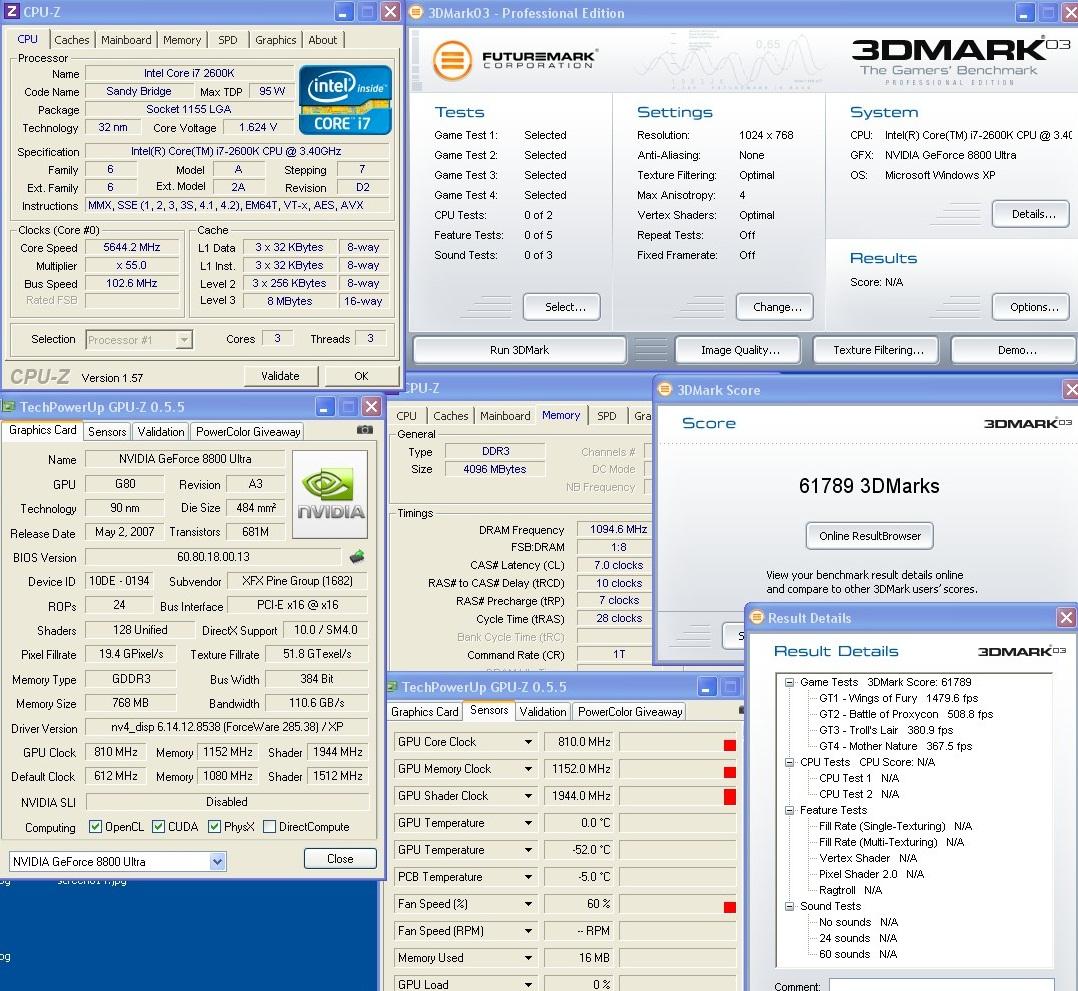The height and width of the screenshot is (991, 1078).
Task: Click the 3DMark03 title bar orange icon
Action: [x=416, y=12]
